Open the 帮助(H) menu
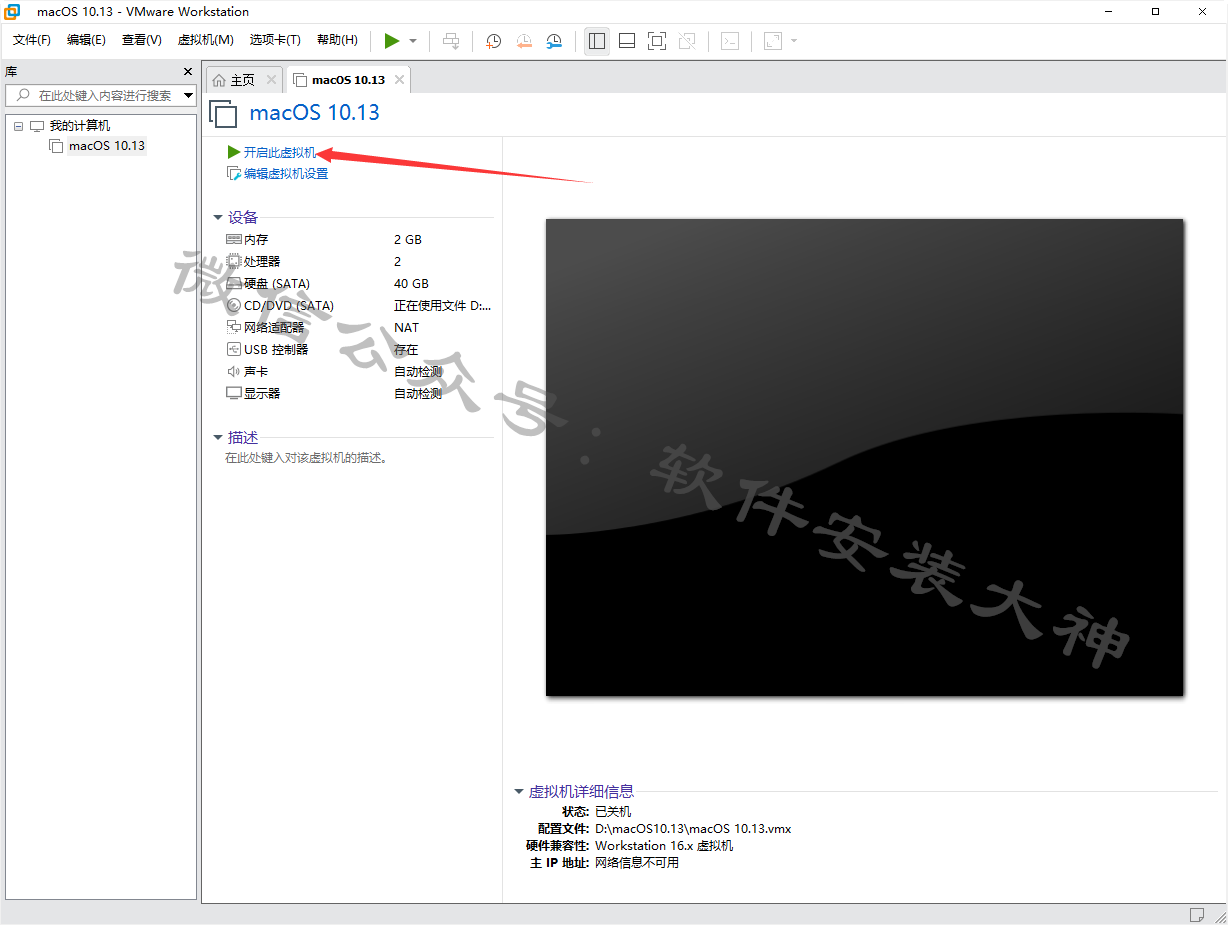 coord(337,40)
